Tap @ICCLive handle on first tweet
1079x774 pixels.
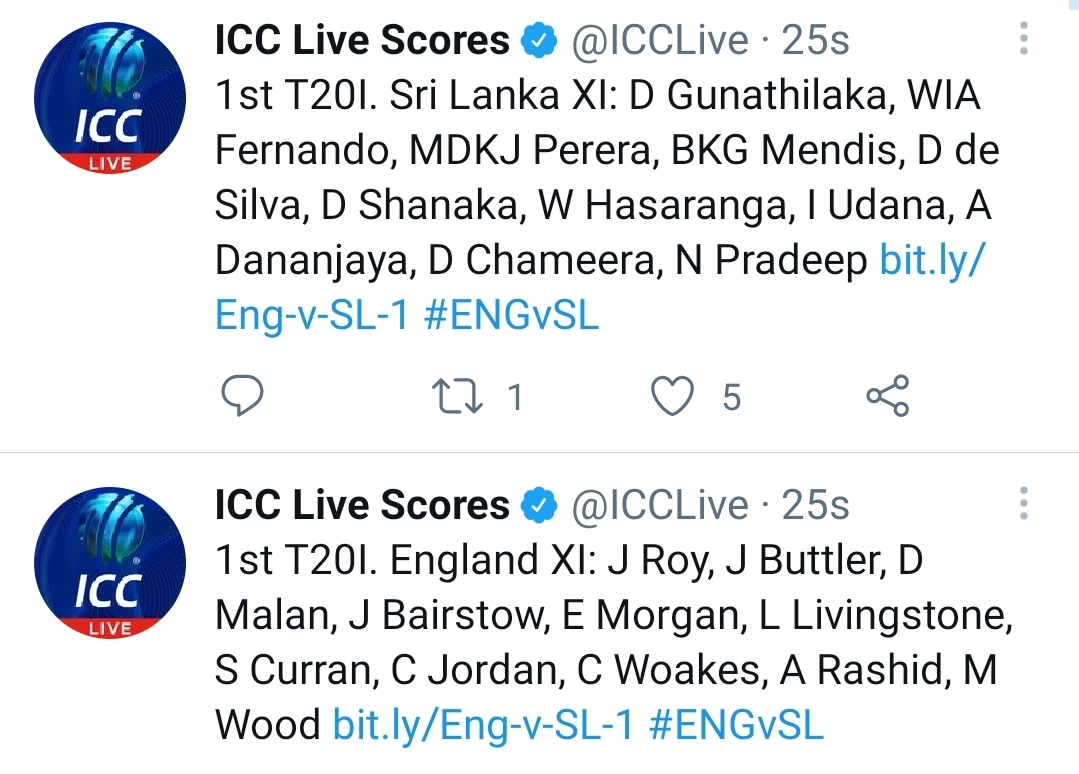pos(659,40)
